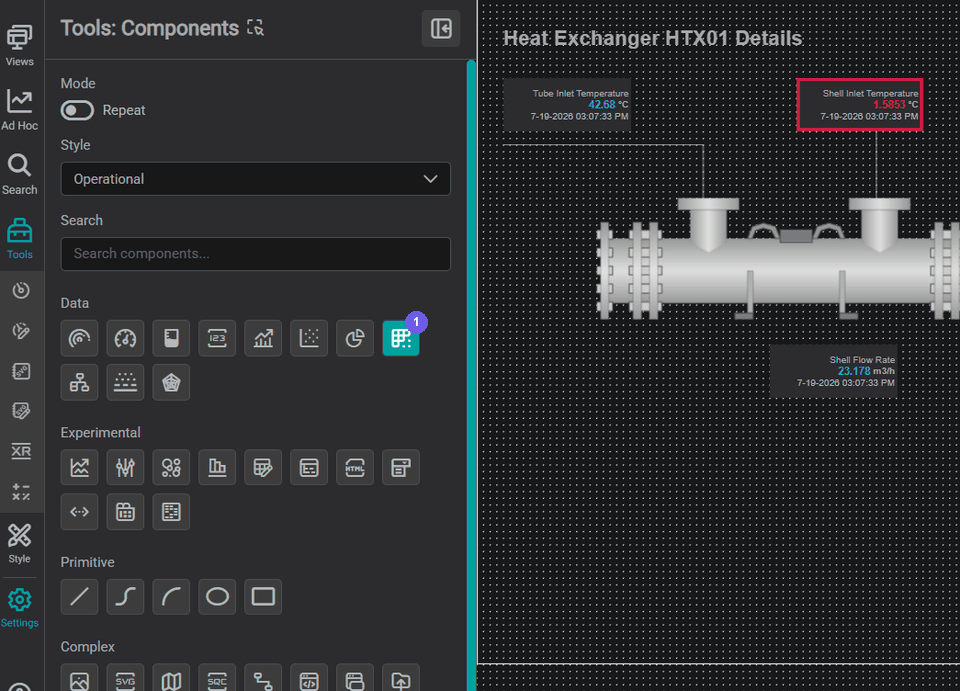Toggle the Repeat mode switch

pos(77,110)
